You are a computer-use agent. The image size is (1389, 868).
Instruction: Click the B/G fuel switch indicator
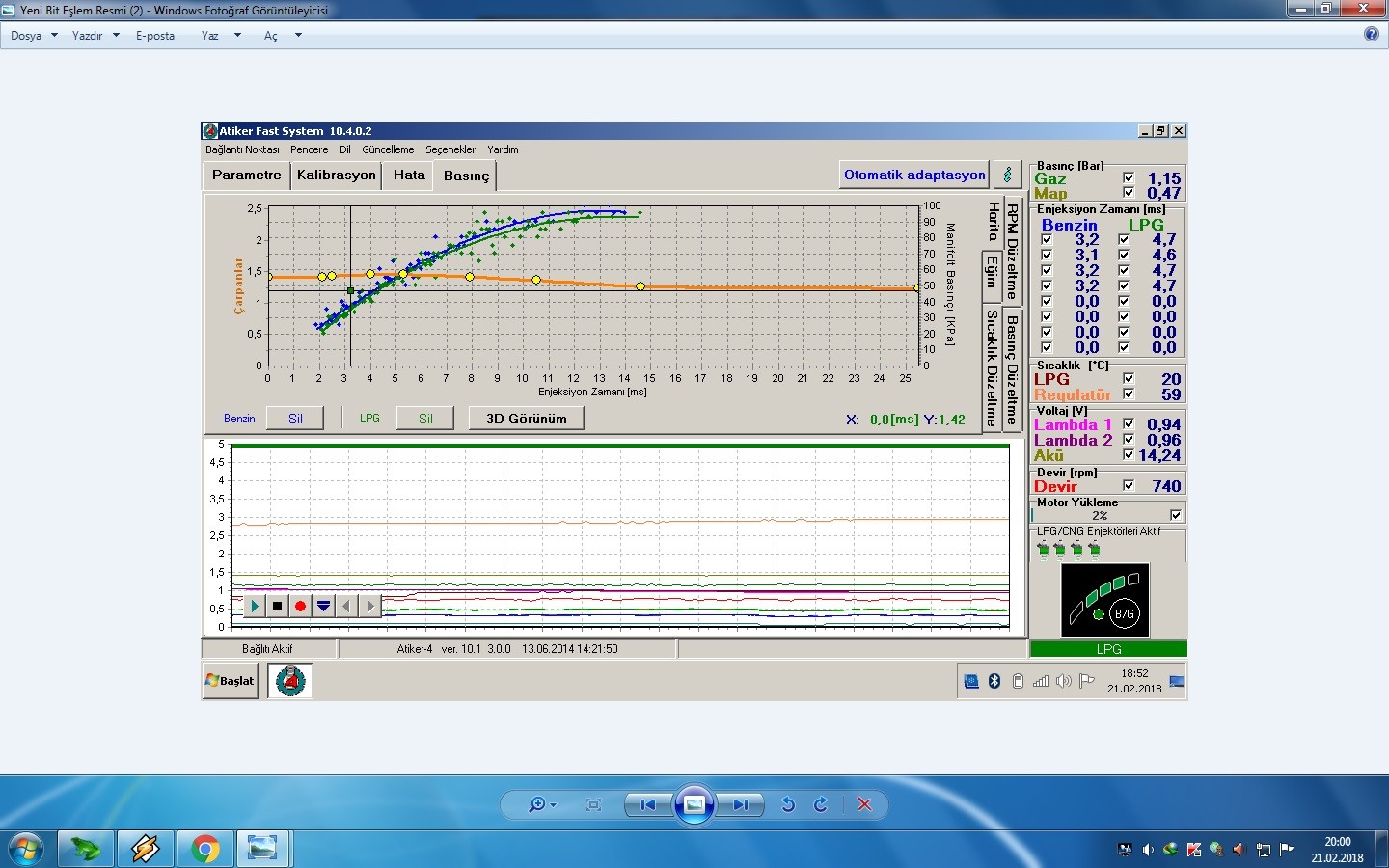(1124, 614)
